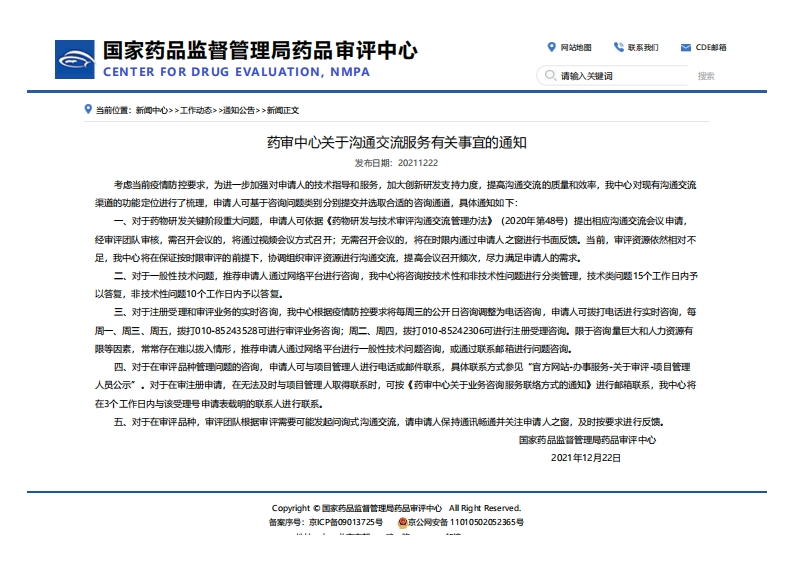The image size is (793, 561).
Task: Click the 网站地图 map pin icon
Action: 551,47
